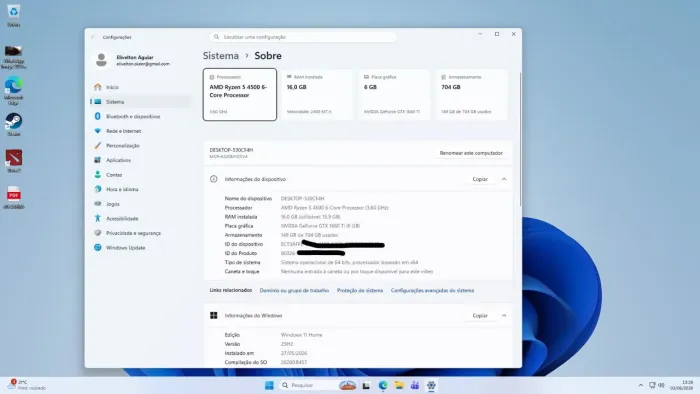
Task: Click the Acessibilidade icon
Action: 98,218
